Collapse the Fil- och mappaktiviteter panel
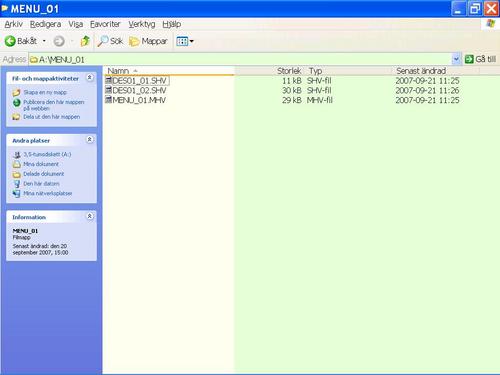Viewport: 500px width, 375px height. point(89,78)
